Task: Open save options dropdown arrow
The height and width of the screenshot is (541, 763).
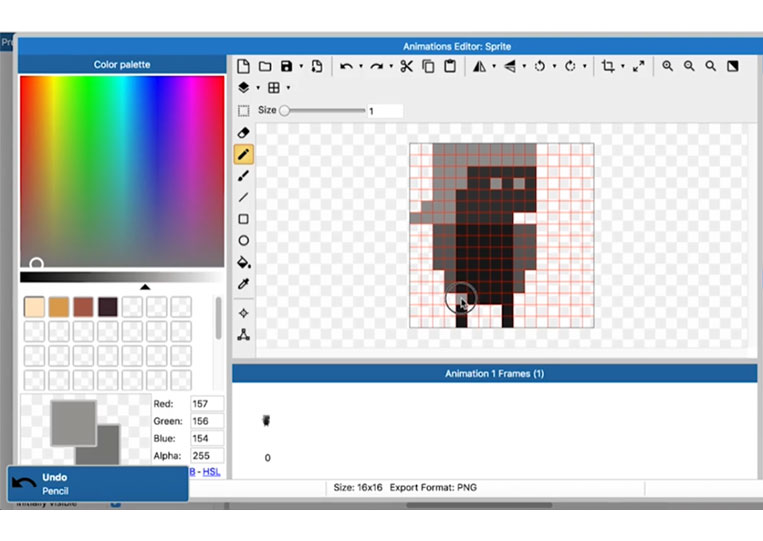Action: point(301,66)
